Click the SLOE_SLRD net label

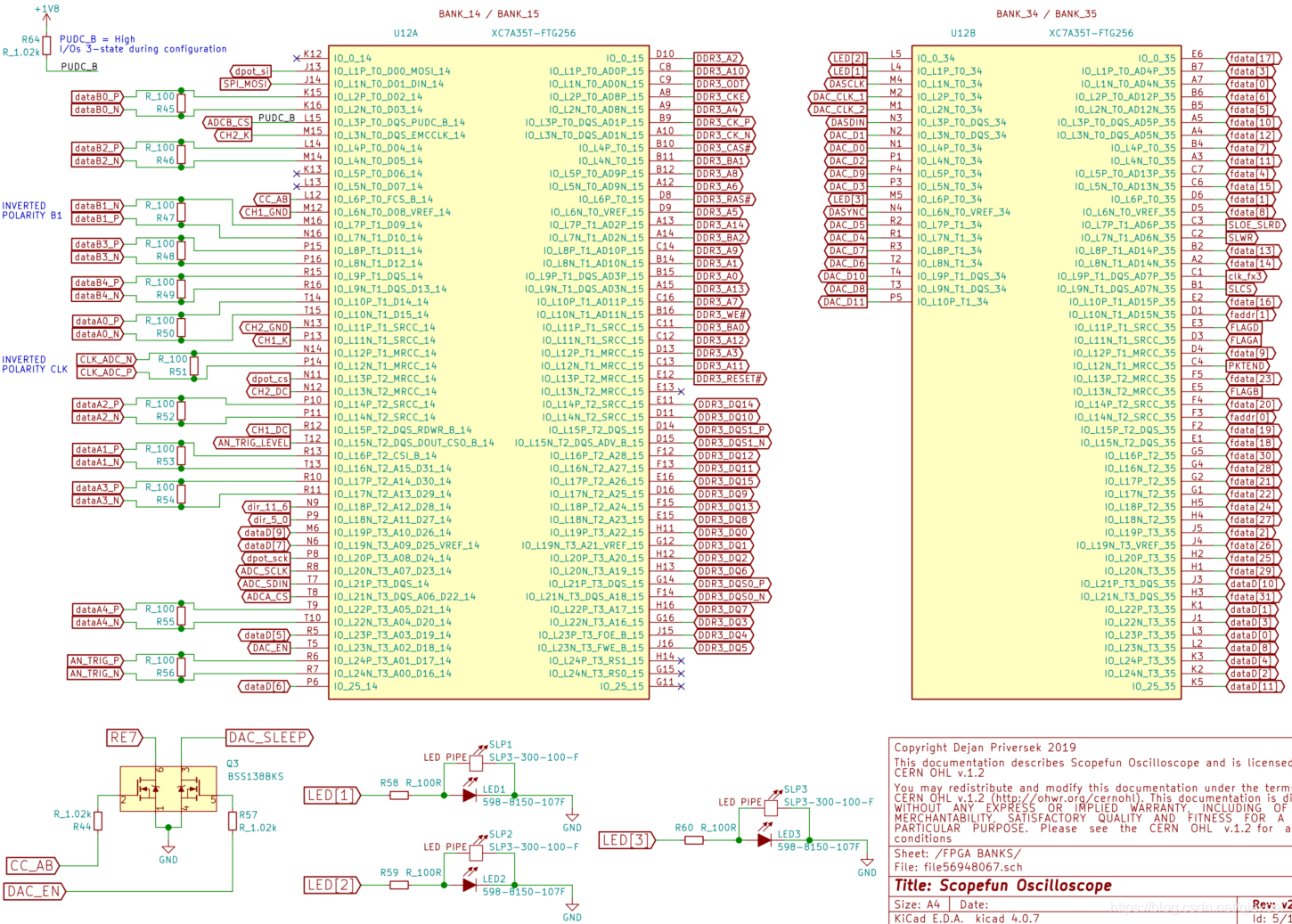(x=1256, y=225)
